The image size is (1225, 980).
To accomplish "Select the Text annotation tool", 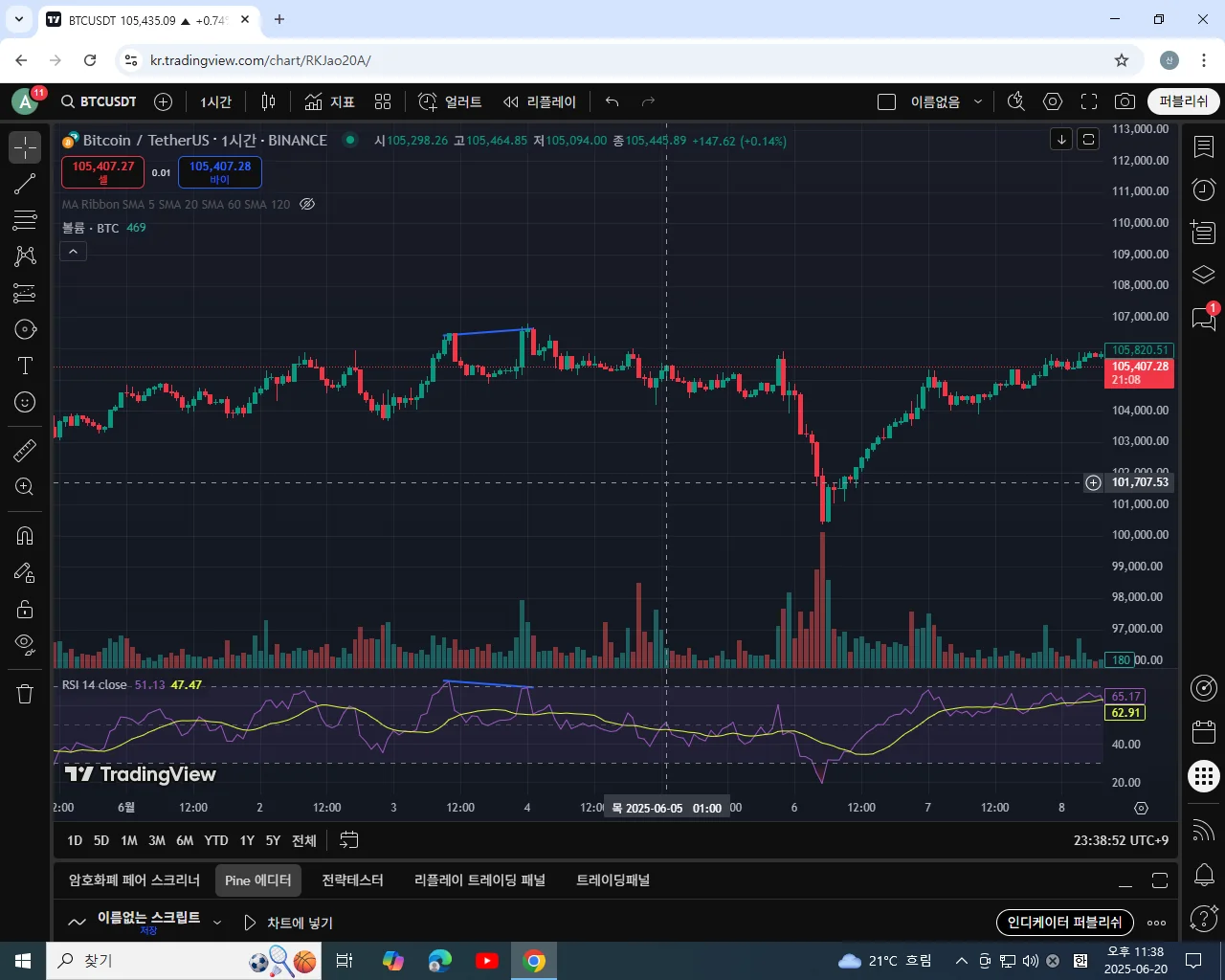I will pyautogui.click(x=25, y=366).
